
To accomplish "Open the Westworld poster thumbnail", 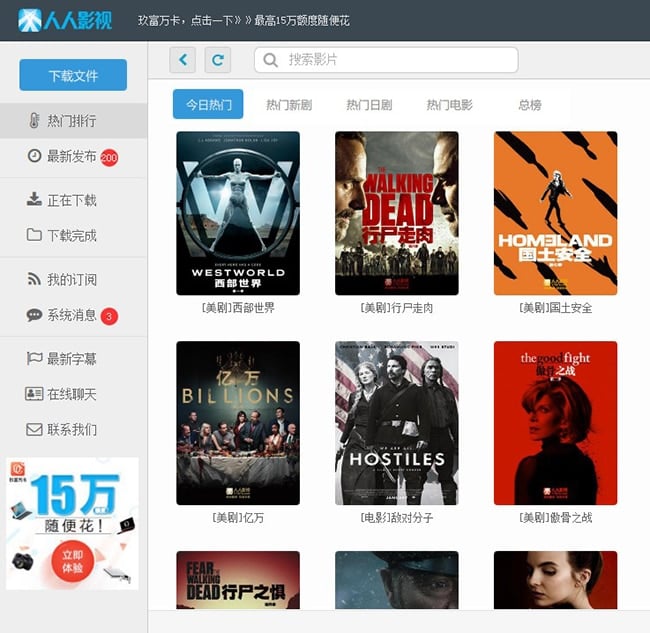I will coord(238,213).
